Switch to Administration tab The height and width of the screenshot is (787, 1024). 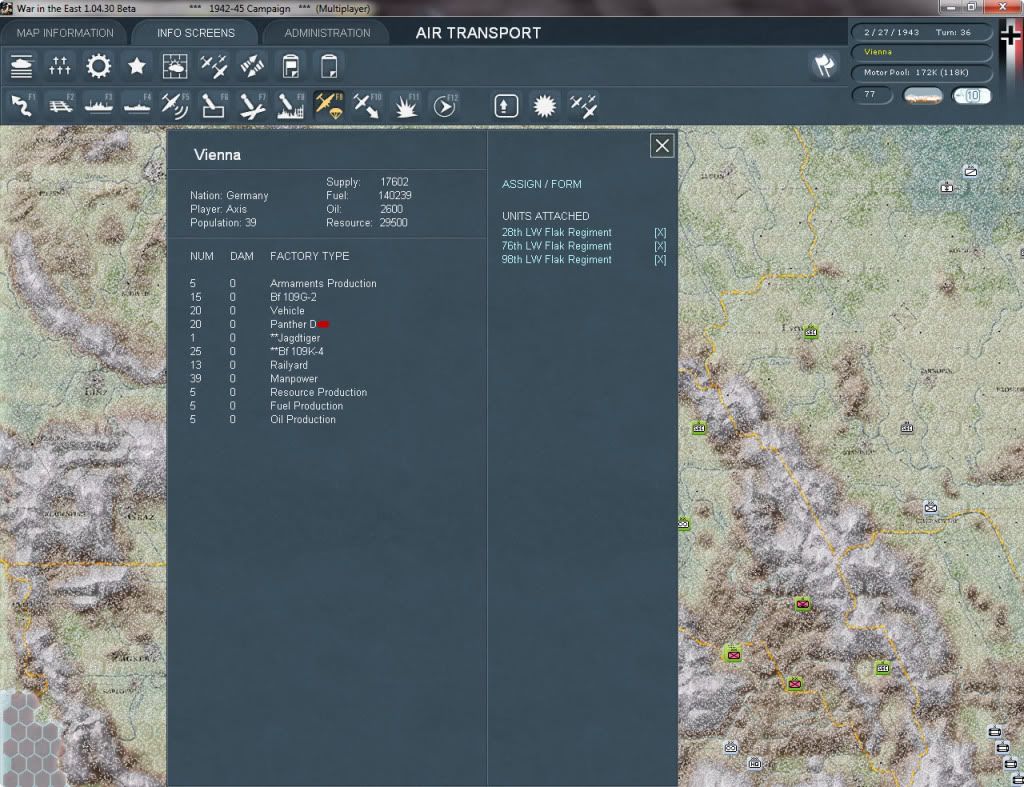327,33
